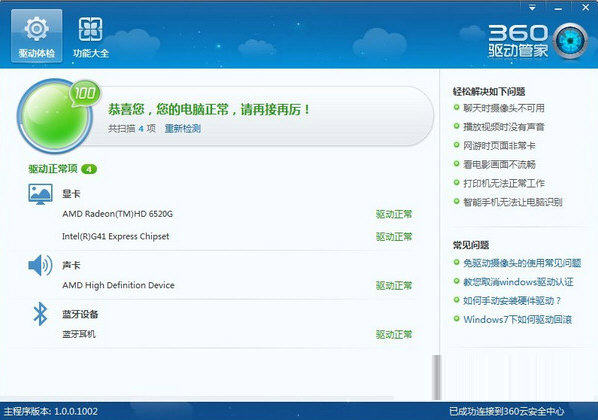Click 重新检测 to rescan drivers
598x420 pixels.
pyautogui.click(x=183, y=129)
